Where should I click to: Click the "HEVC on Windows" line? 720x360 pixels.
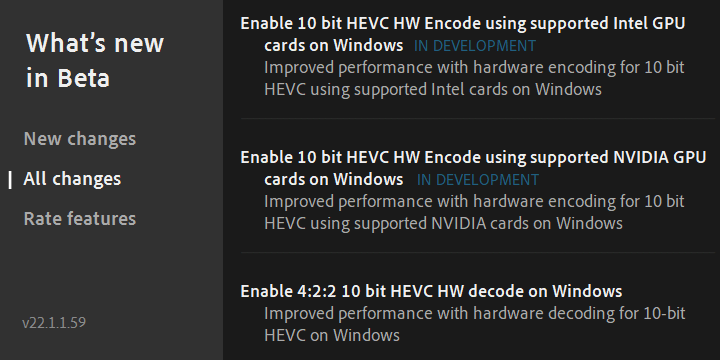click(x=332, y=335)
